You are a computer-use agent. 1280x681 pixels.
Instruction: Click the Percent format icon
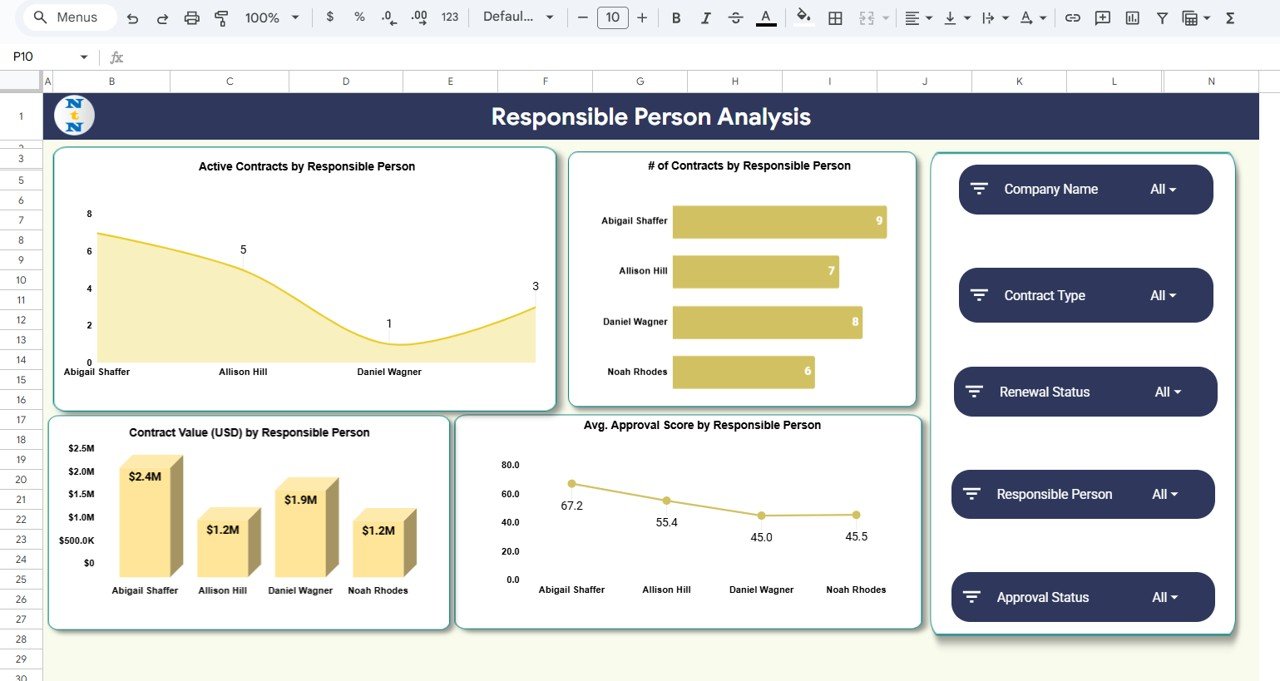359,17
